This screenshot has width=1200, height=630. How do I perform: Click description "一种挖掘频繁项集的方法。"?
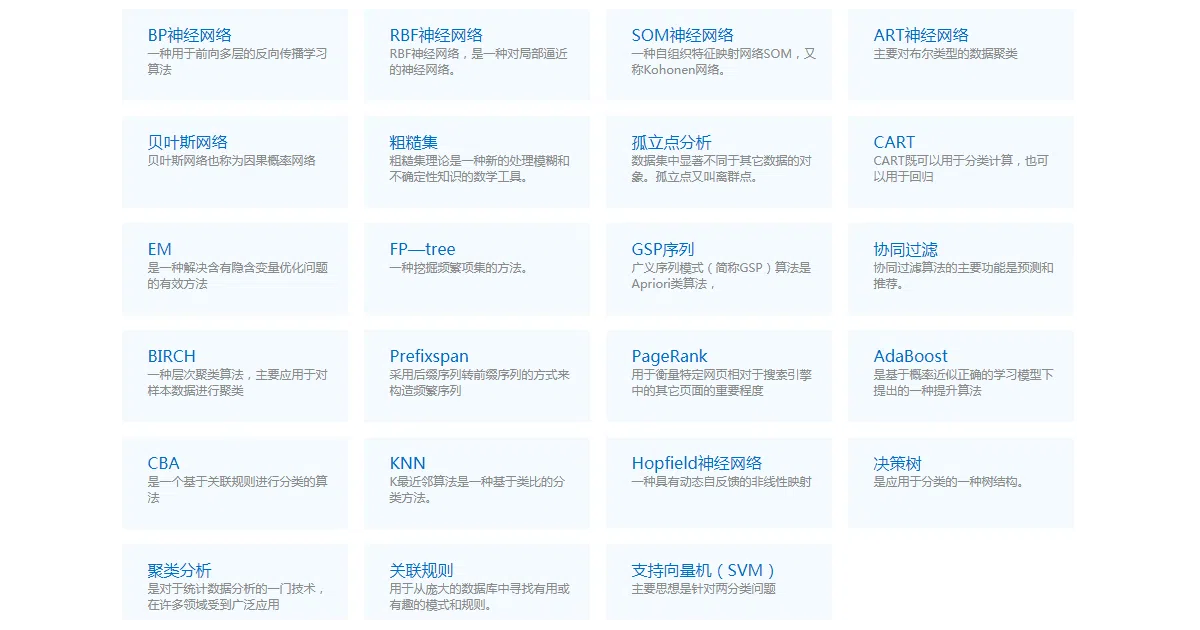tap(459, 268)
